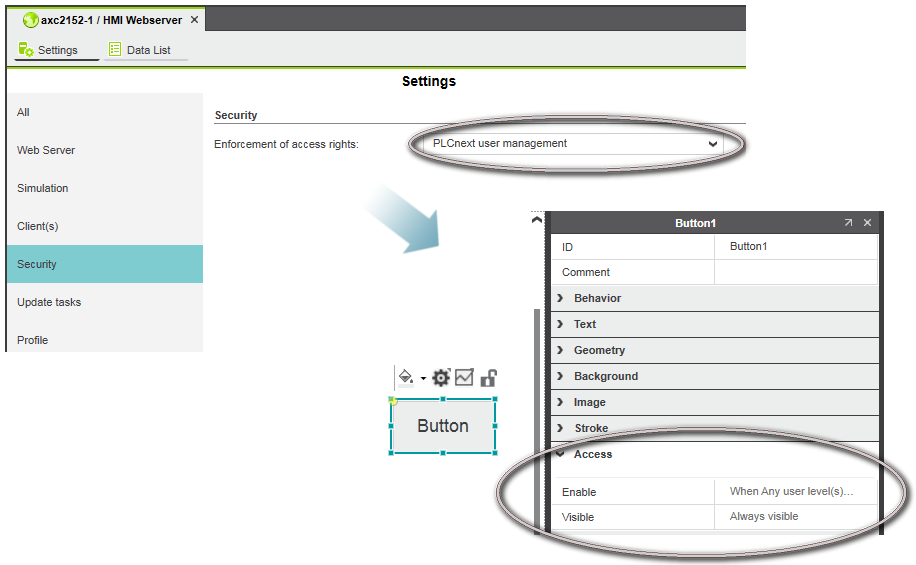Close the Button1 properties panel
Screen dimensions: 916x565
tap(867, 223)
